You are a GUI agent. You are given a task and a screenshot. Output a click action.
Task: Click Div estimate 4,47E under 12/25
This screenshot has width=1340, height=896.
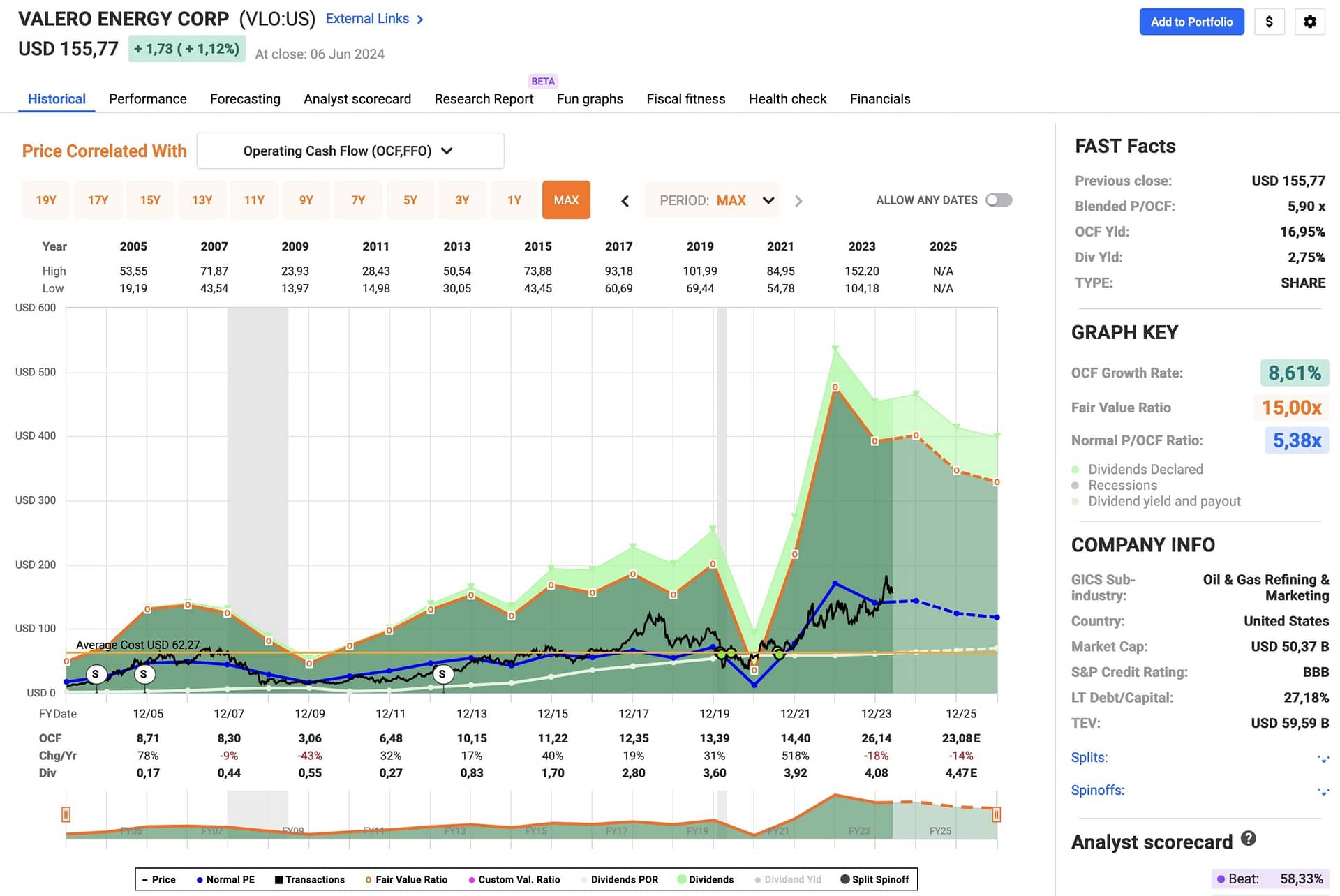pyautogui.click(x=961, y=773)
